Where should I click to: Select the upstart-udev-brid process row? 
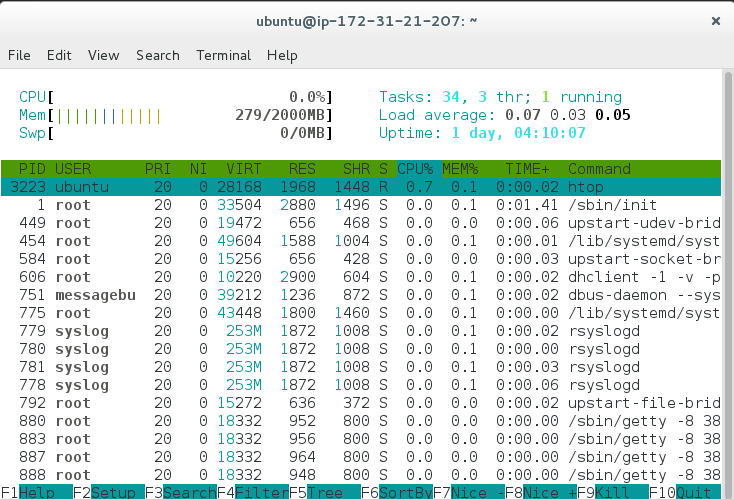coord(361,223)
